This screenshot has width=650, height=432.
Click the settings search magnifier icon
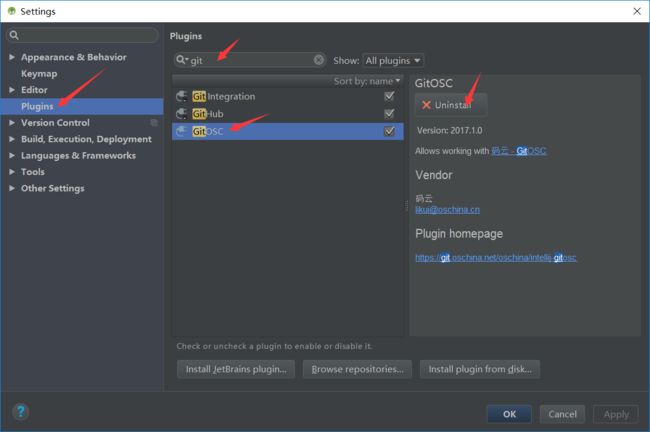14,35
